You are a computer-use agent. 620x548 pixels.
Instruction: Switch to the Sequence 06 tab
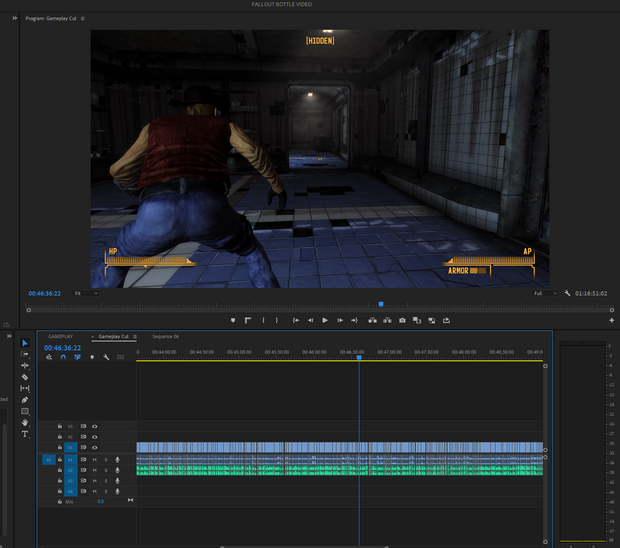pos(165,337)
